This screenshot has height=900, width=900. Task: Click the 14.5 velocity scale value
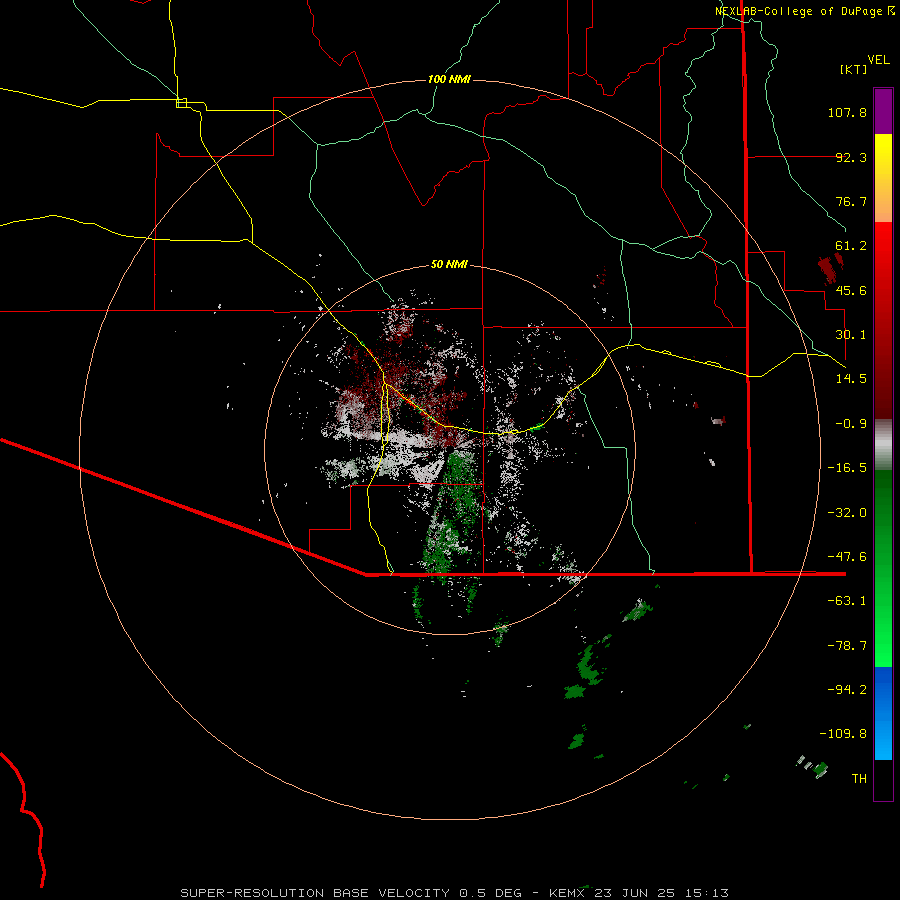coord(851,379)
